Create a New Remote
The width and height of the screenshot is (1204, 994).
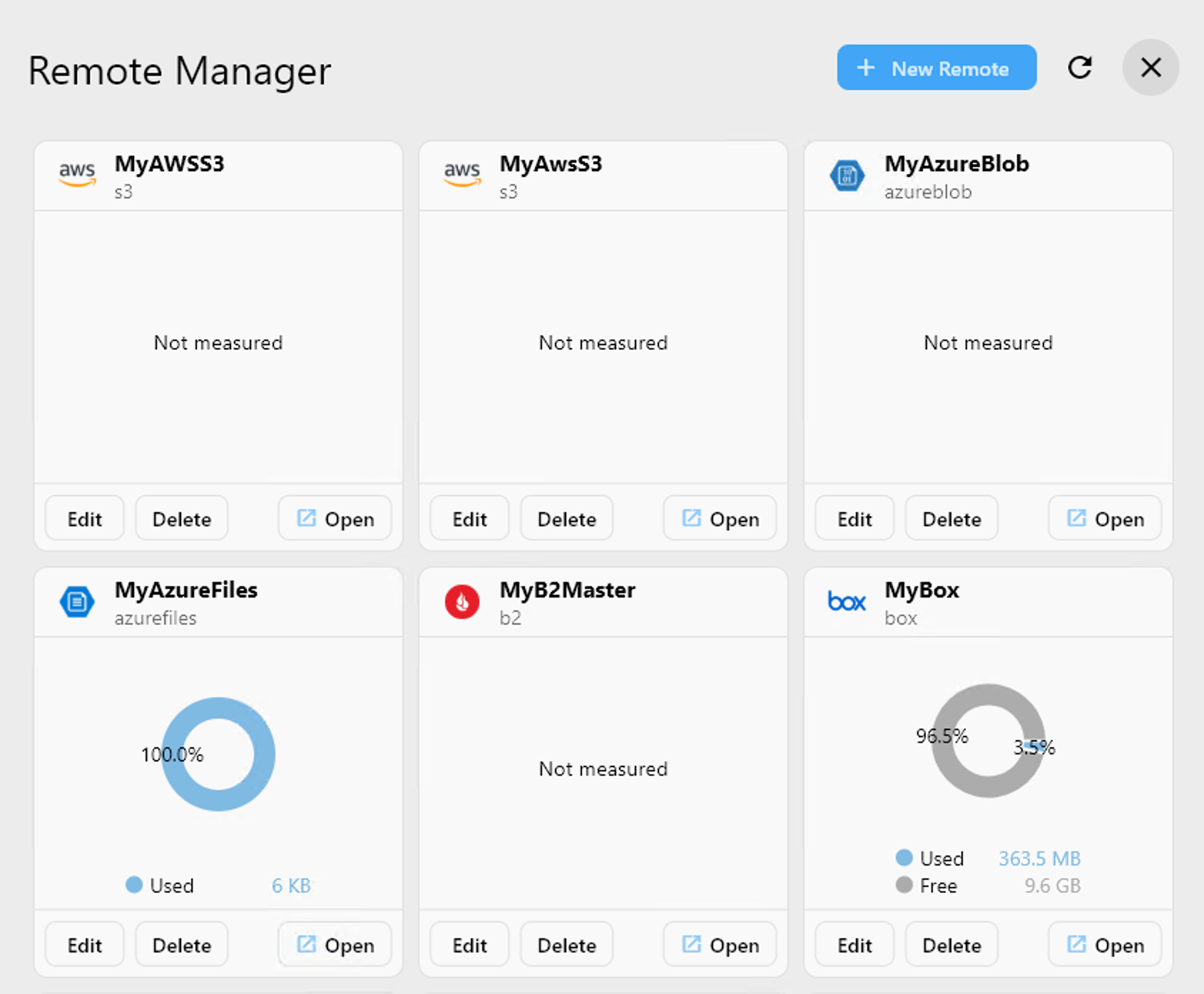(936, 67)
